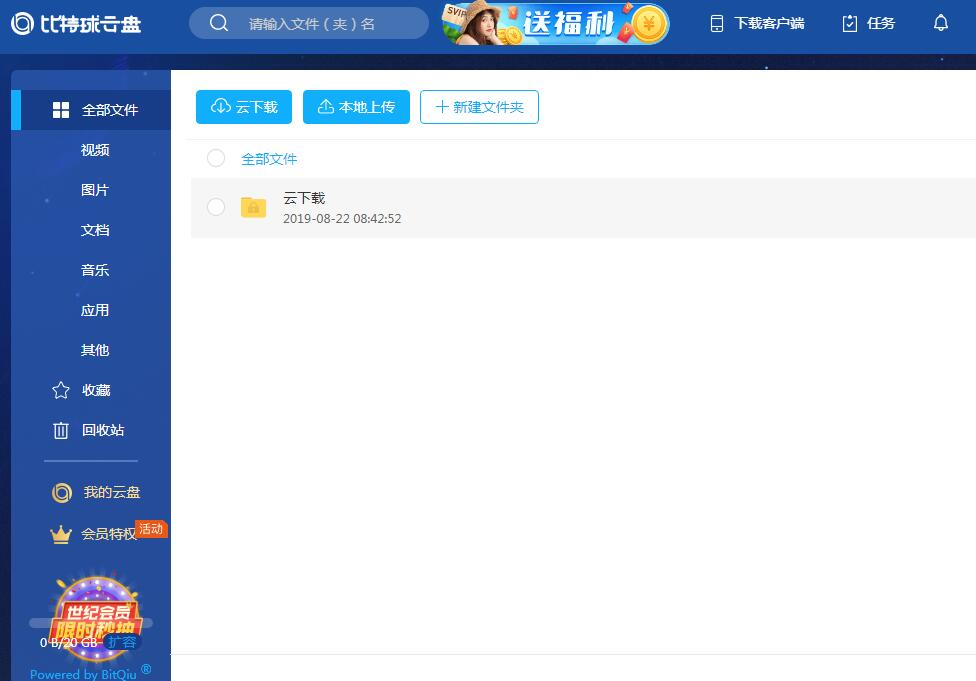Select 全部文件 in the sidebar

tap(91, 110)
